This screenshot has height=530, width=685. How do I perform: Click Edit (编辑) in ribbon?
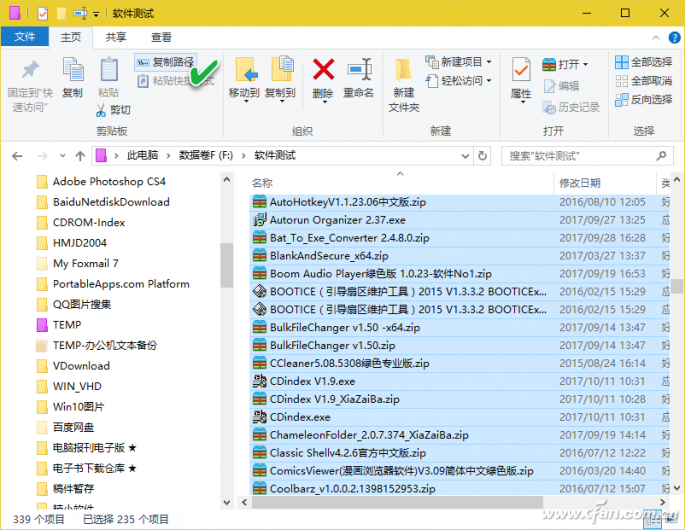pos(561,86)
